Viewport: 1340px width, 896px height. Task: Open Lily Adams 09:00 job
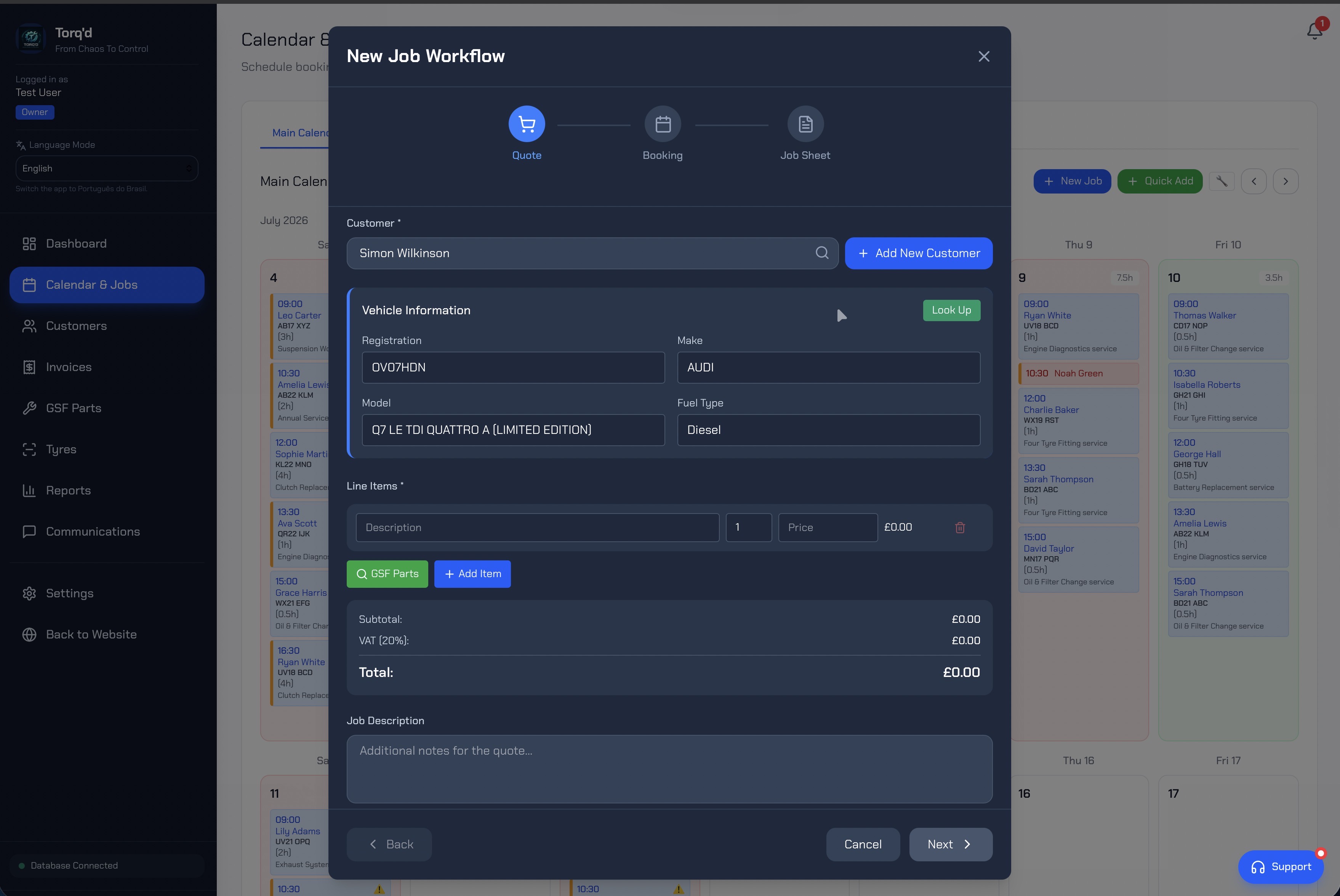tap(299, 842)
